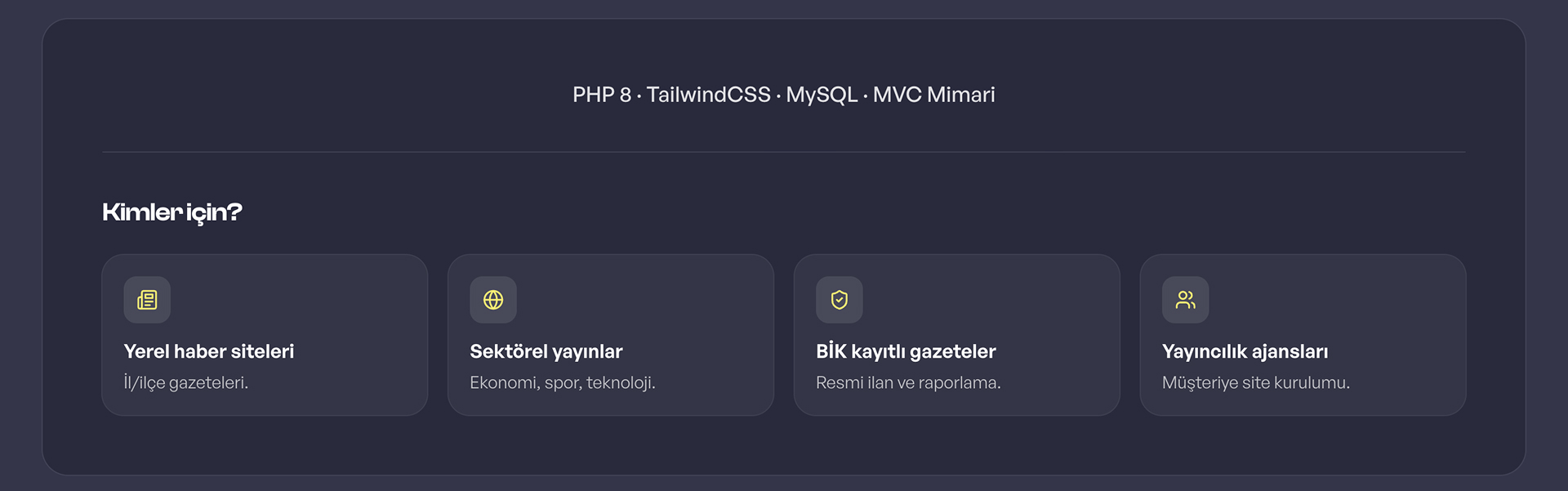Select the Ekonomi, spor, teknoloji description
1568x491 pixels.
pyautogui.click(x=563, y=382)
